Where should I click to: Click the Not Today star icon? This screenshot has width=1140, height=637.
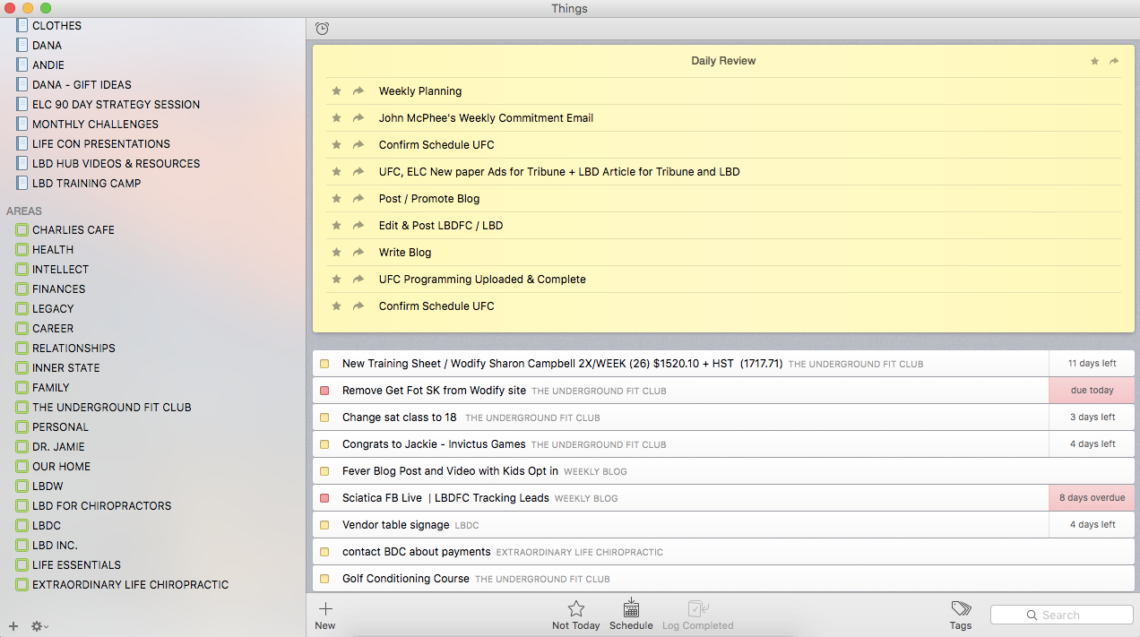[576, 609]
